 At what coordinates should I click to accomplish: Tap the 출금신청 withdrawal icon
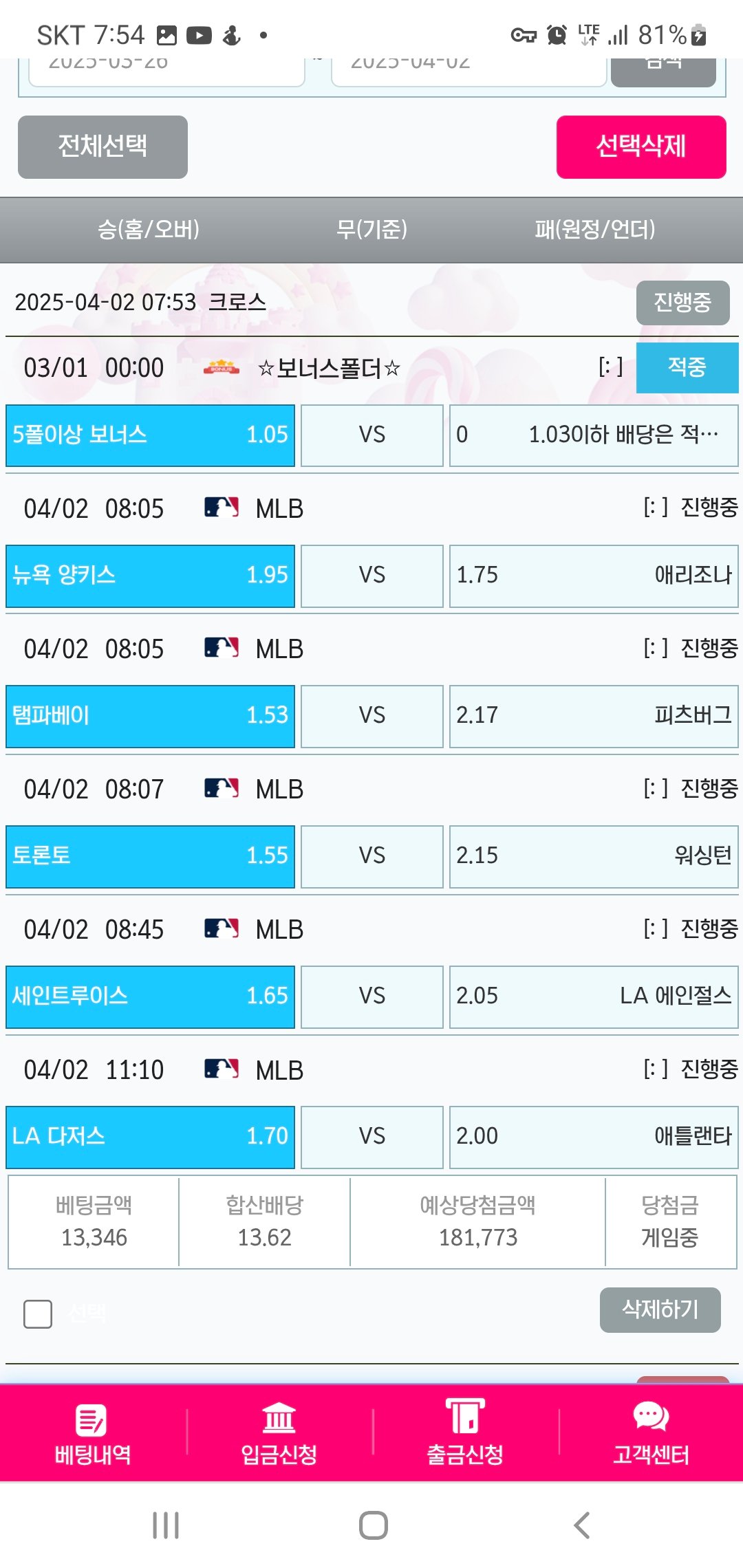465,1417
